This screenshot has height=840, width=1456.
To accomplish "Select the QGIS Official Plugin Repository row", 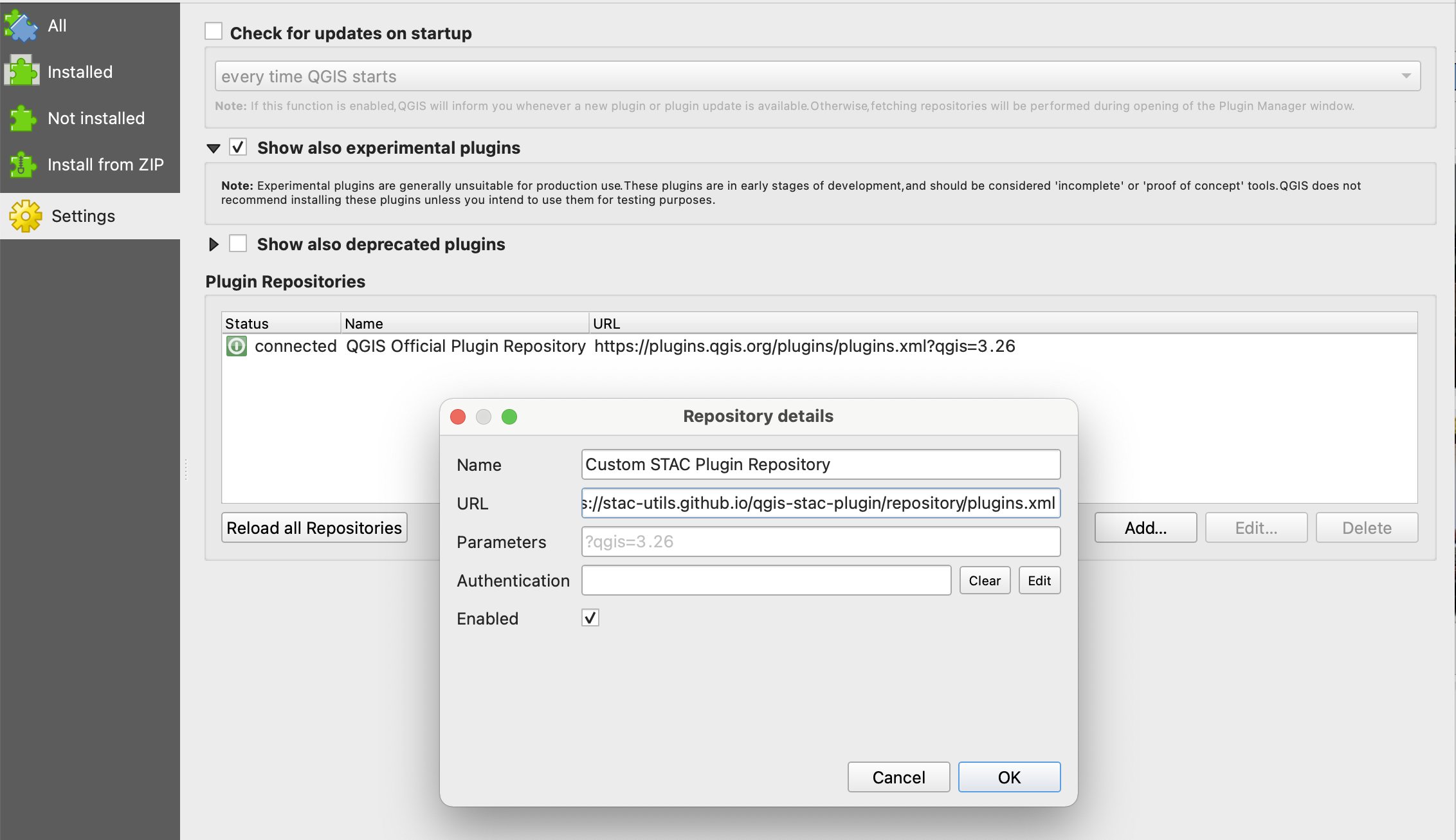I will 819,346.
